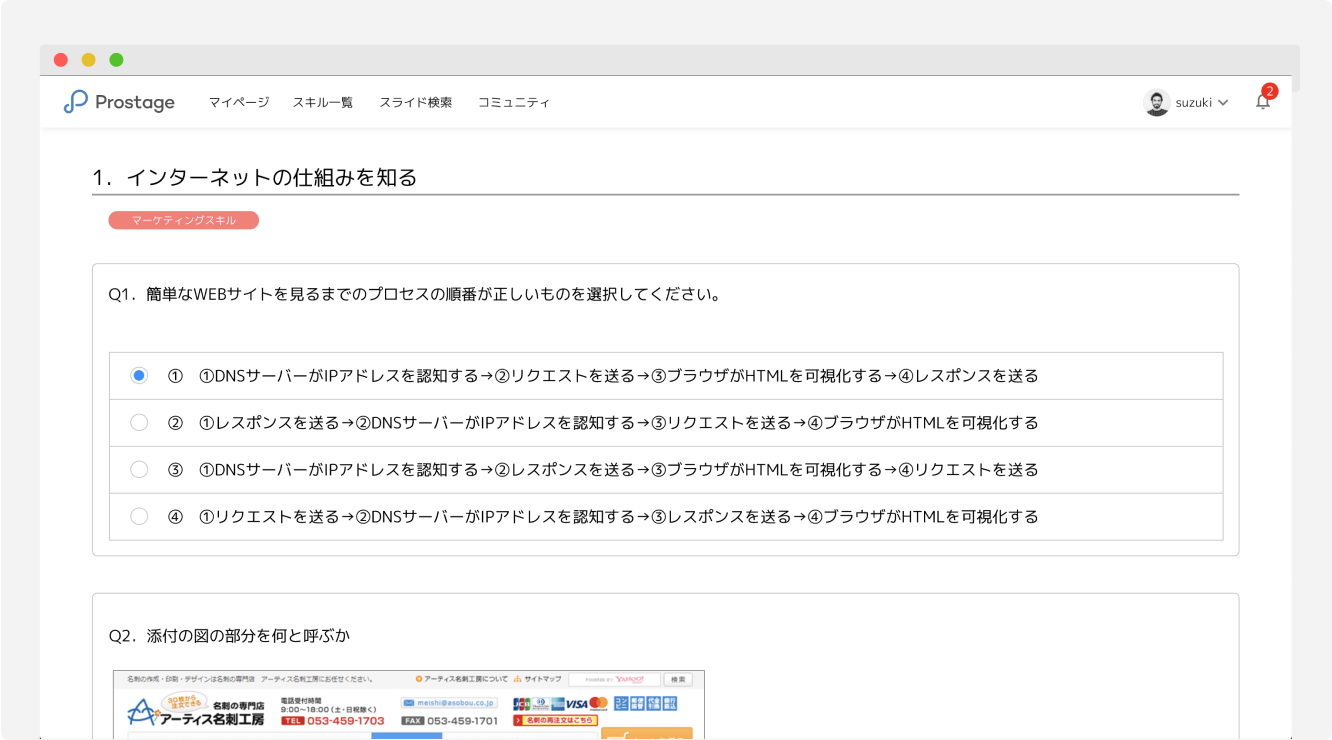Viewport: 1332px width, 740px height.
Task: Click the Q2 attached website image
Action: point(409,705)
